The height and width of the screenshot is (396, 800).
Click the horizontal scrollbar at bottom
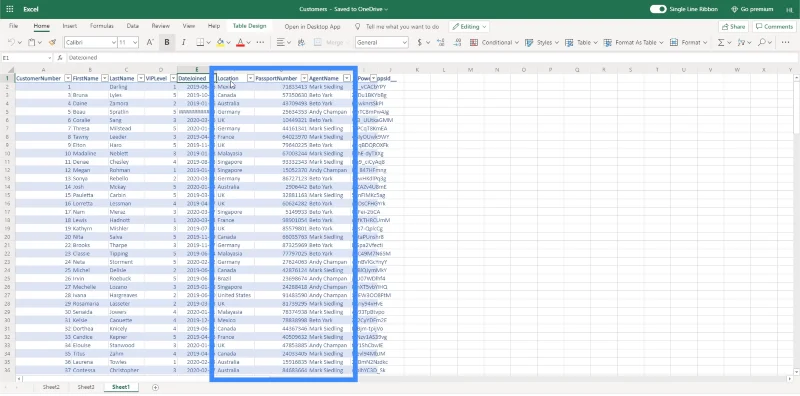pos(403,379)
